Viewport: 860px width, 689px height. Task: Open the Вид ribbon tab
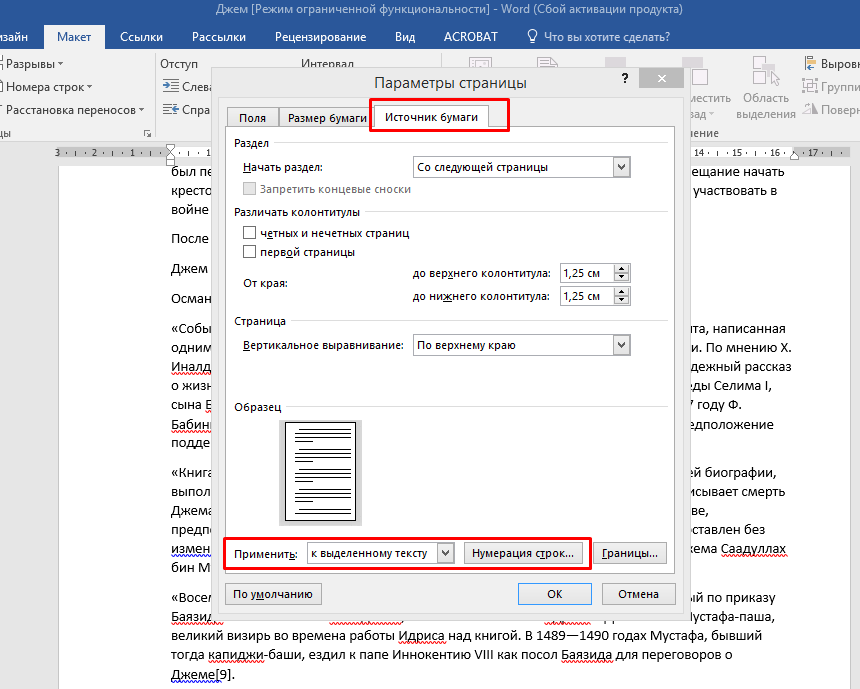pyautogui.click(x=405, y=37)
